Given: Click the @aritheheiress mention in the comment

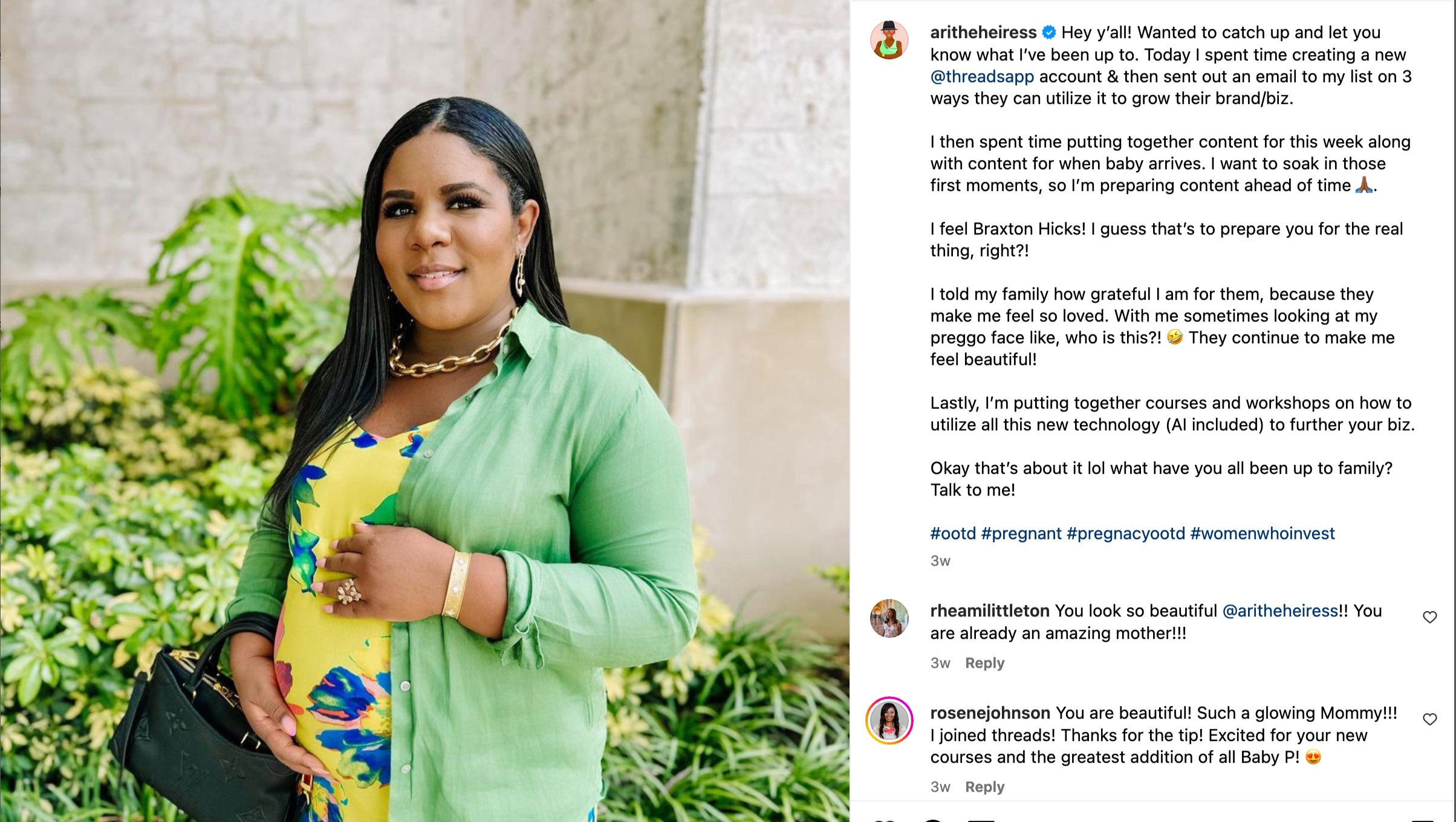Looking at the screenshot, I should (1280, 611).
